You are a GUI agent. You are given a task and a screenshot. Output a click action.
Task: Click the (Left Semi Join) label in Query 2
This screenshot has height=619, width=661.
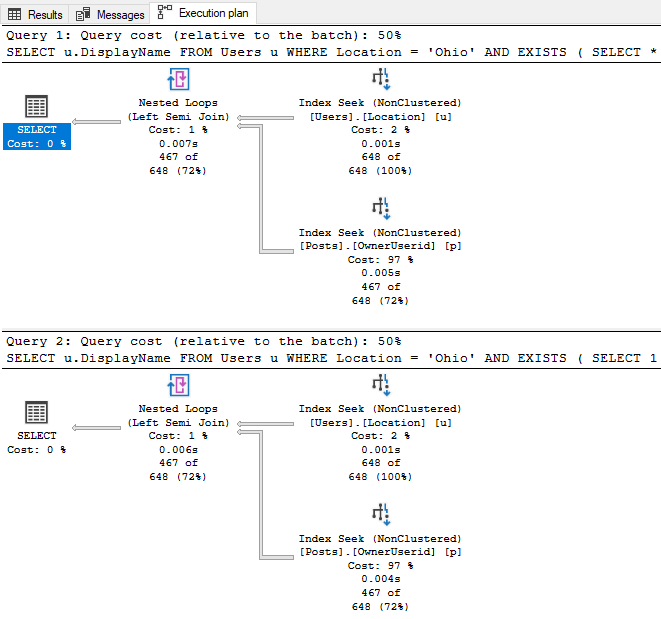(x=178, y=422)
